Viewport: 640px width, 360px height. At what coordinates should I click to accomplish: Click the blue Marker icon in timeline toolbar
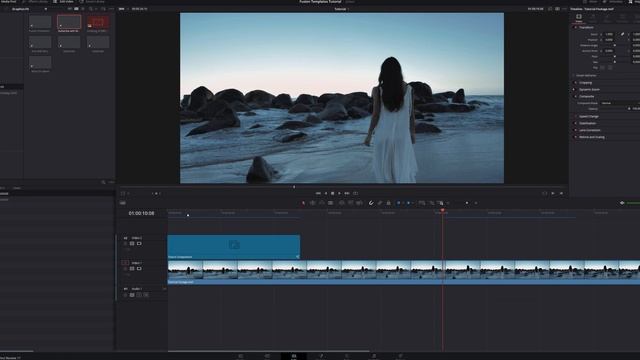point(409,203)
